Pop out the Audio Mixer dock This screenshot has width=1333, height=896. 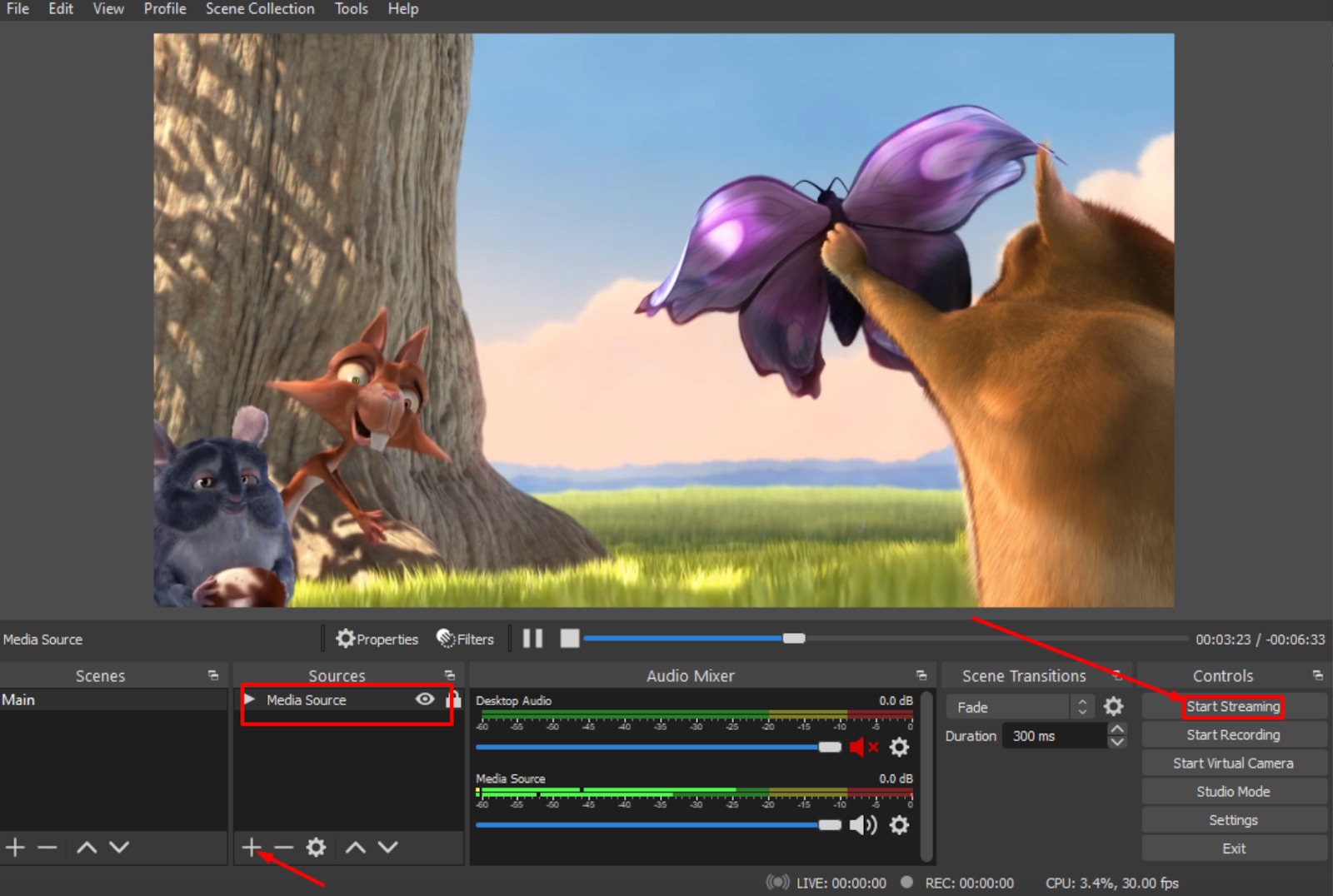921,675
